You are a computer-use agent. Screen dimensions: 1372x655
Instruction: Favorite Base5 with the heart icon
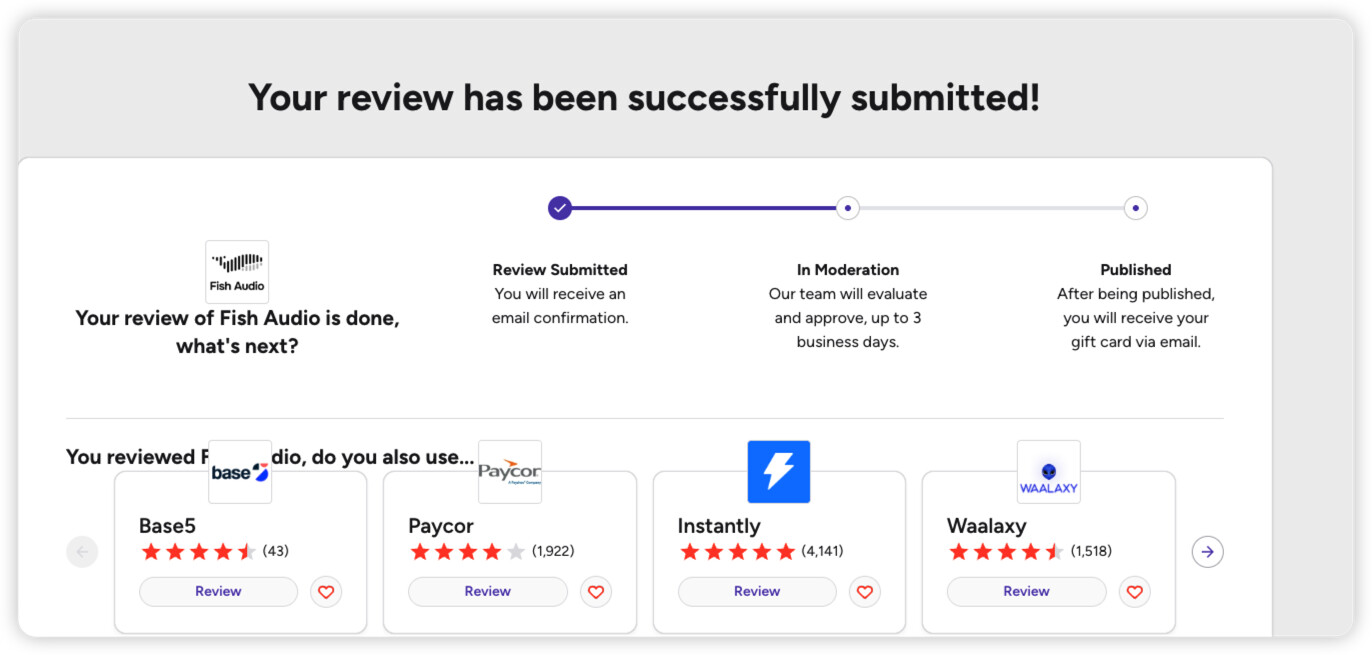326,592
